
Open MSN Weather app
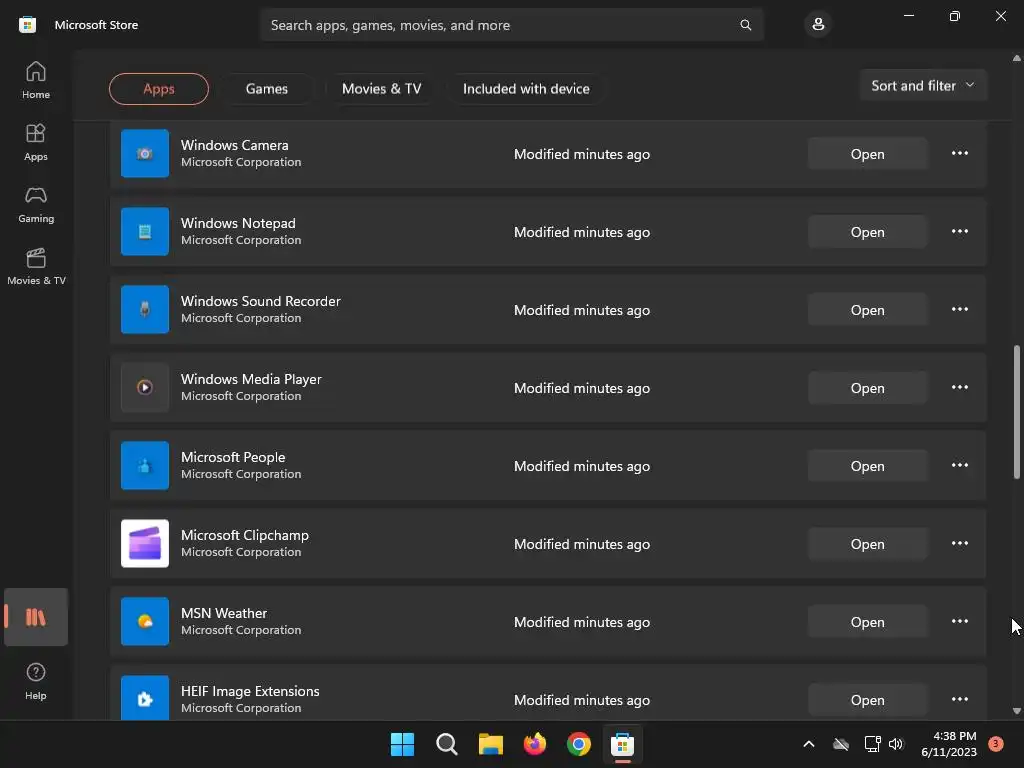tap(867, 622)
